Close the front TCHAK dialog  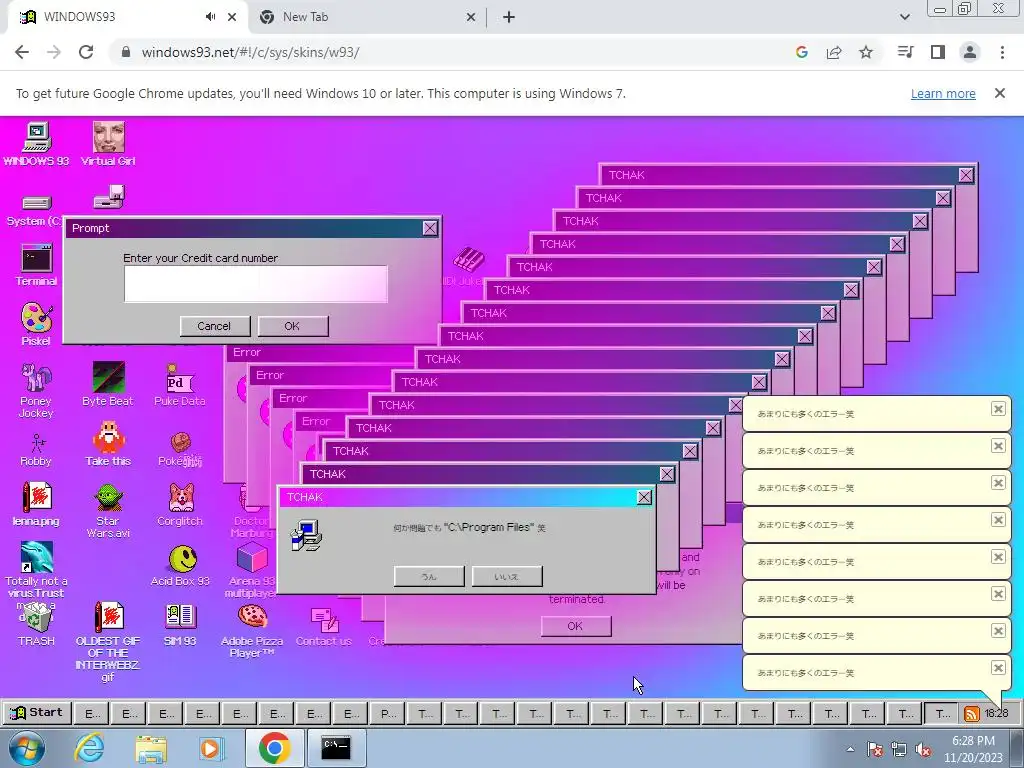[644, 497]
